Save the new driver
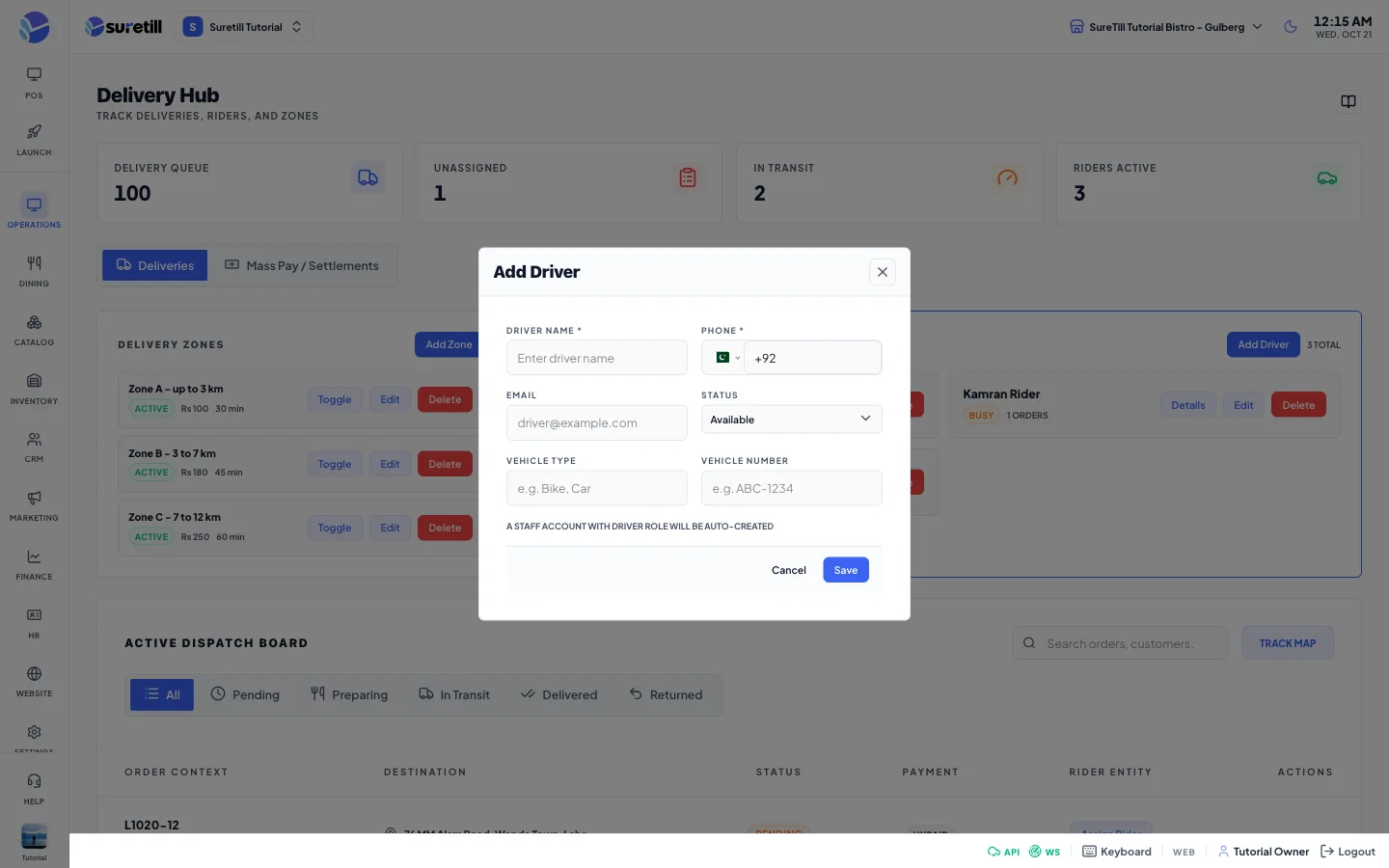The width and height of the screenshot is (1389, 868). (846, 570)
